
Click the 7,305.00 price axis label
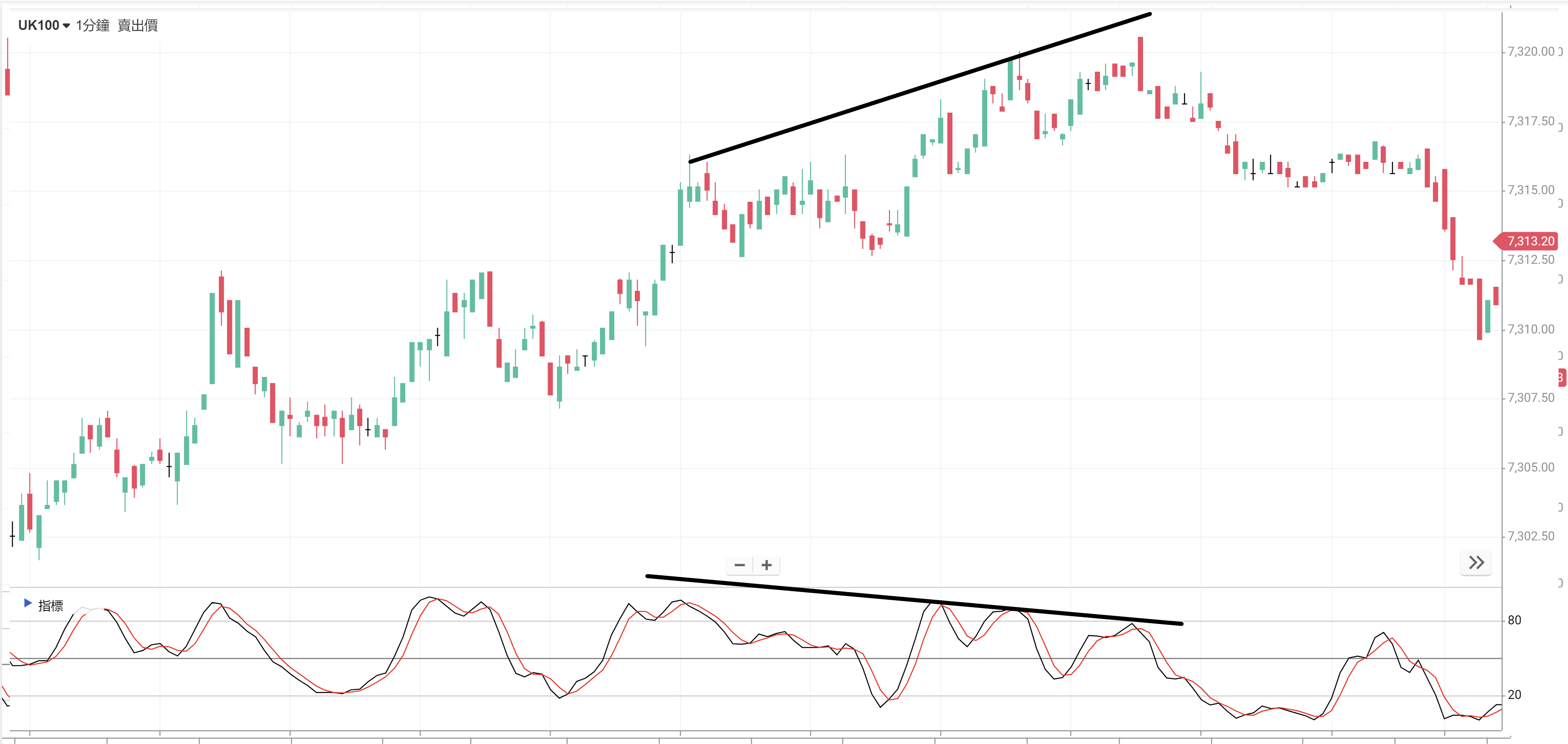click(x=1531, y=468)
